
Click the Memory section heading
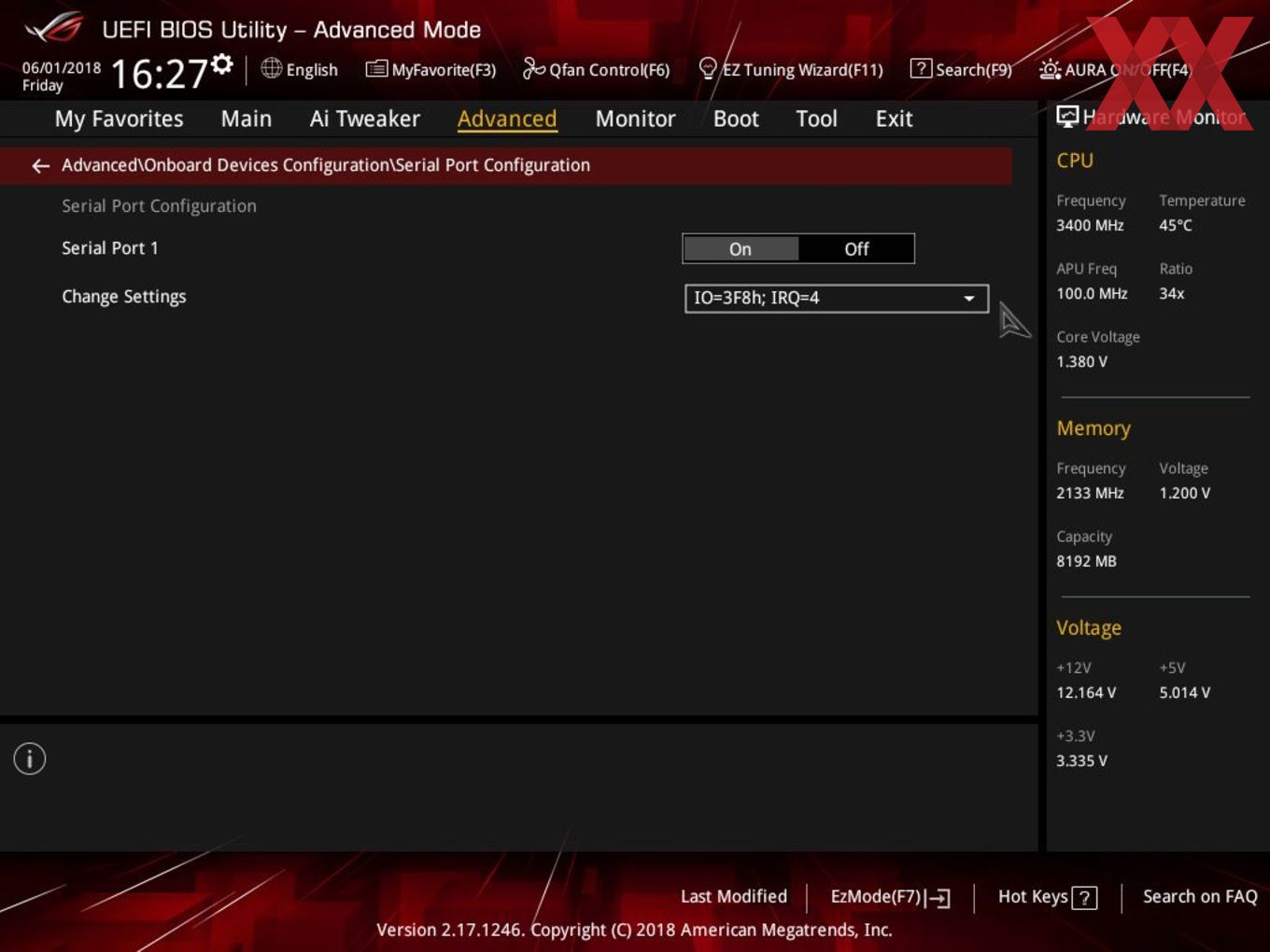pyautogui.click(x=1094, y=428)
